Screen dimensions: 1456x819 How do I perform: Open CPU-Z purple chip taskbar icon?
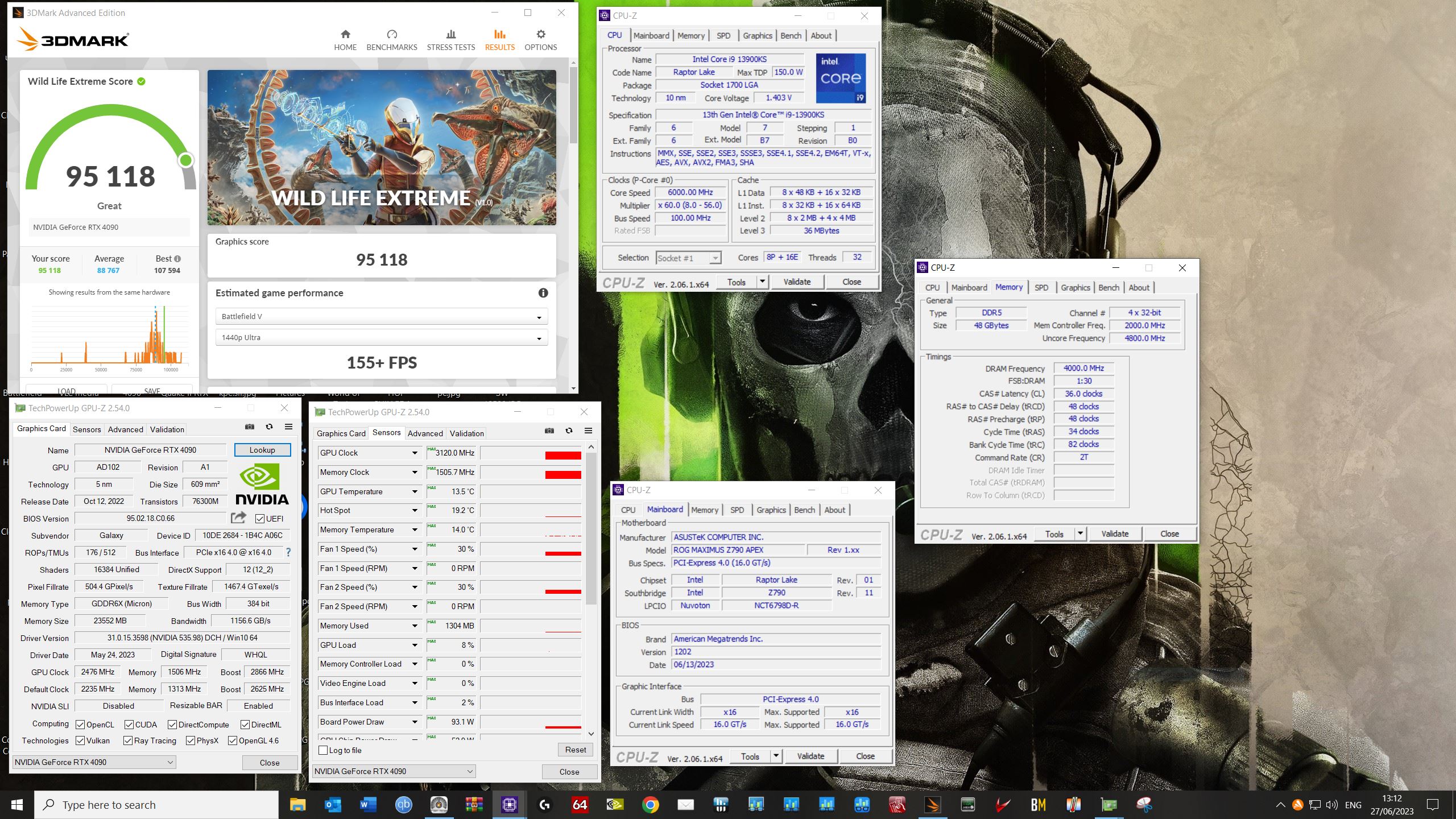click(x=509, y=805)
